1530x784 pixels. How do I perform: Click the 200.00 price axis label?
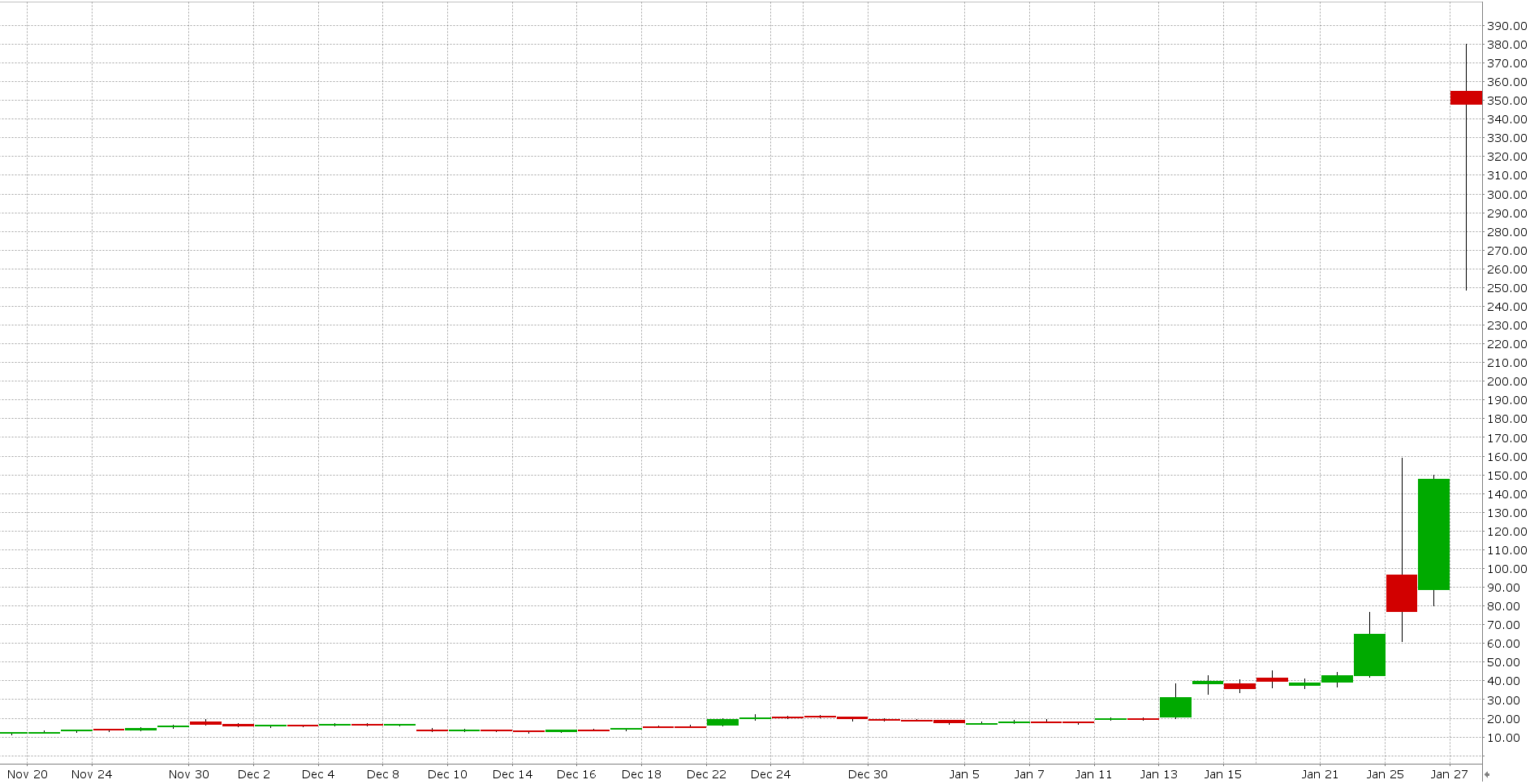[1507, 381]
